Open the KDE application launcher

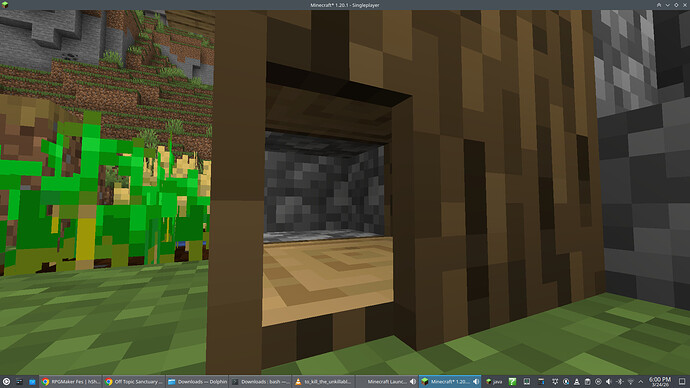tap(6, 381)
